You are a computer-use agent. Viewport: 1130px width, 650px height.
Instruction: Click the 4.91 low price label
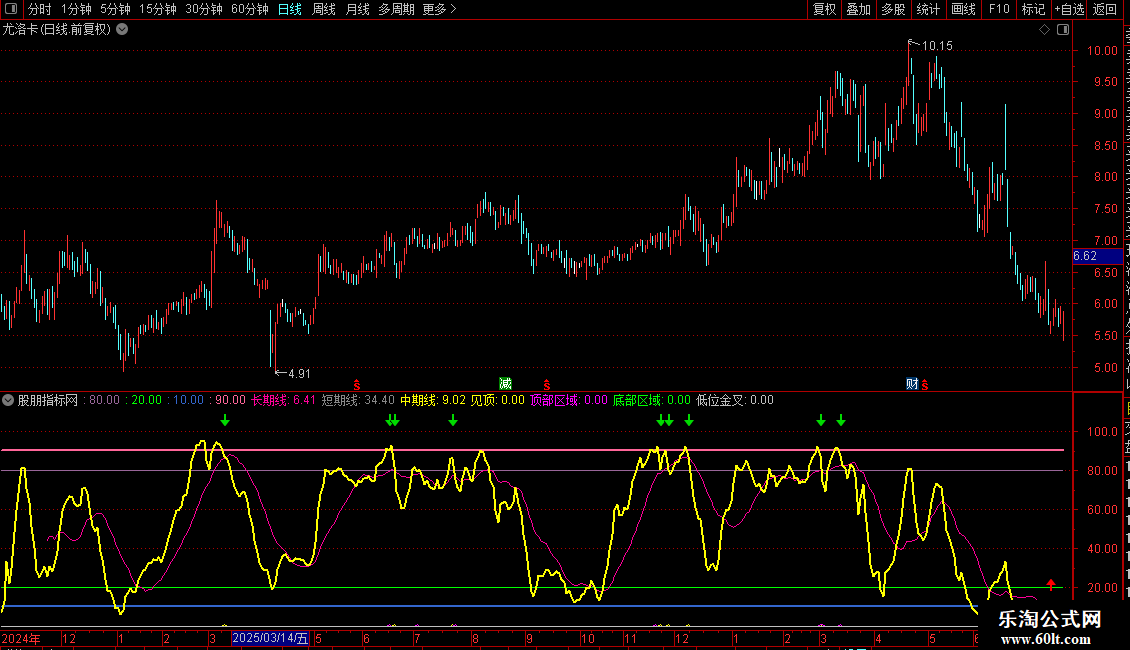point(299,373)
